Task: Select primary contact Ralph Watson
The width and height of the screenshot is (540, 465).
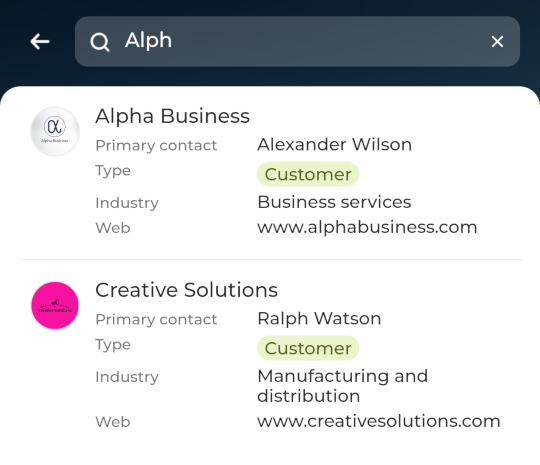Action: (319, 319)
